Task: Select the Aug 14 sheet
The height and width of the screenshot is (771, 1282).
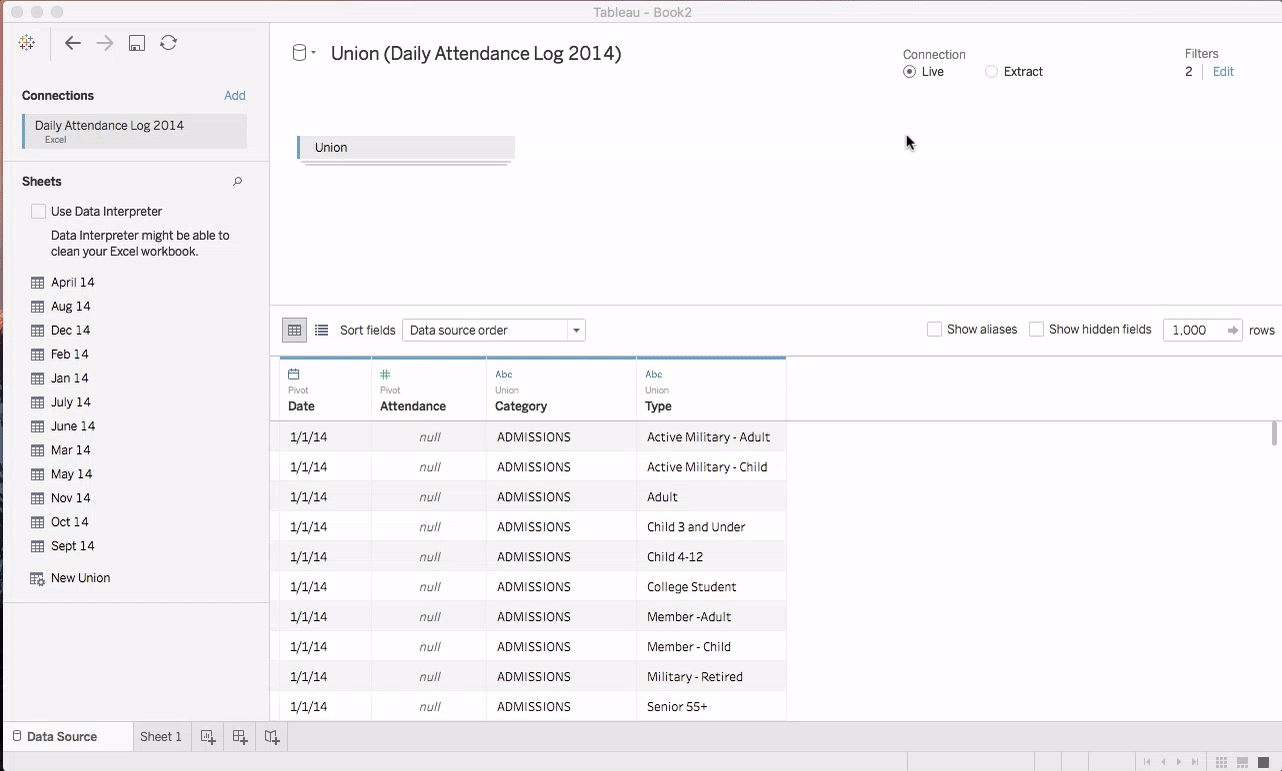Action: click(71, 306)
